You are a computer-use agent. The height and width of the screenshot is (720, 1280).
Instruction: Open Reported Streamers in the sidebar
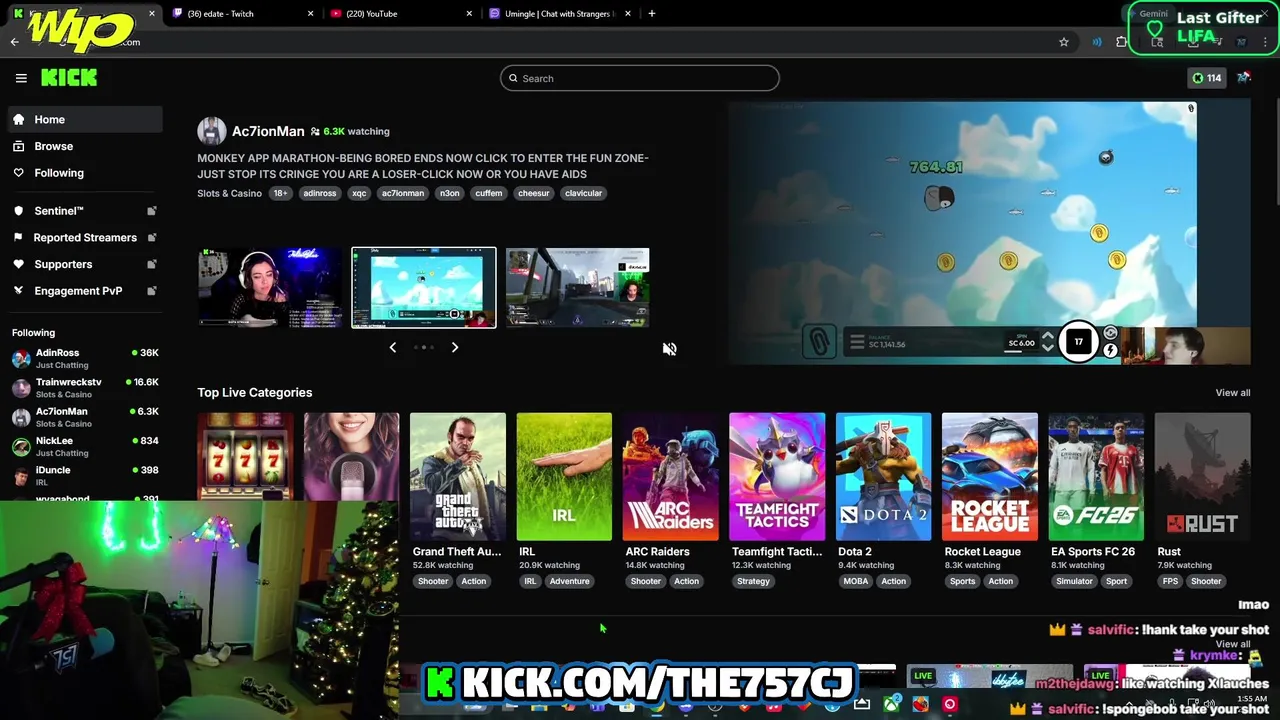[x=85, y=237]
